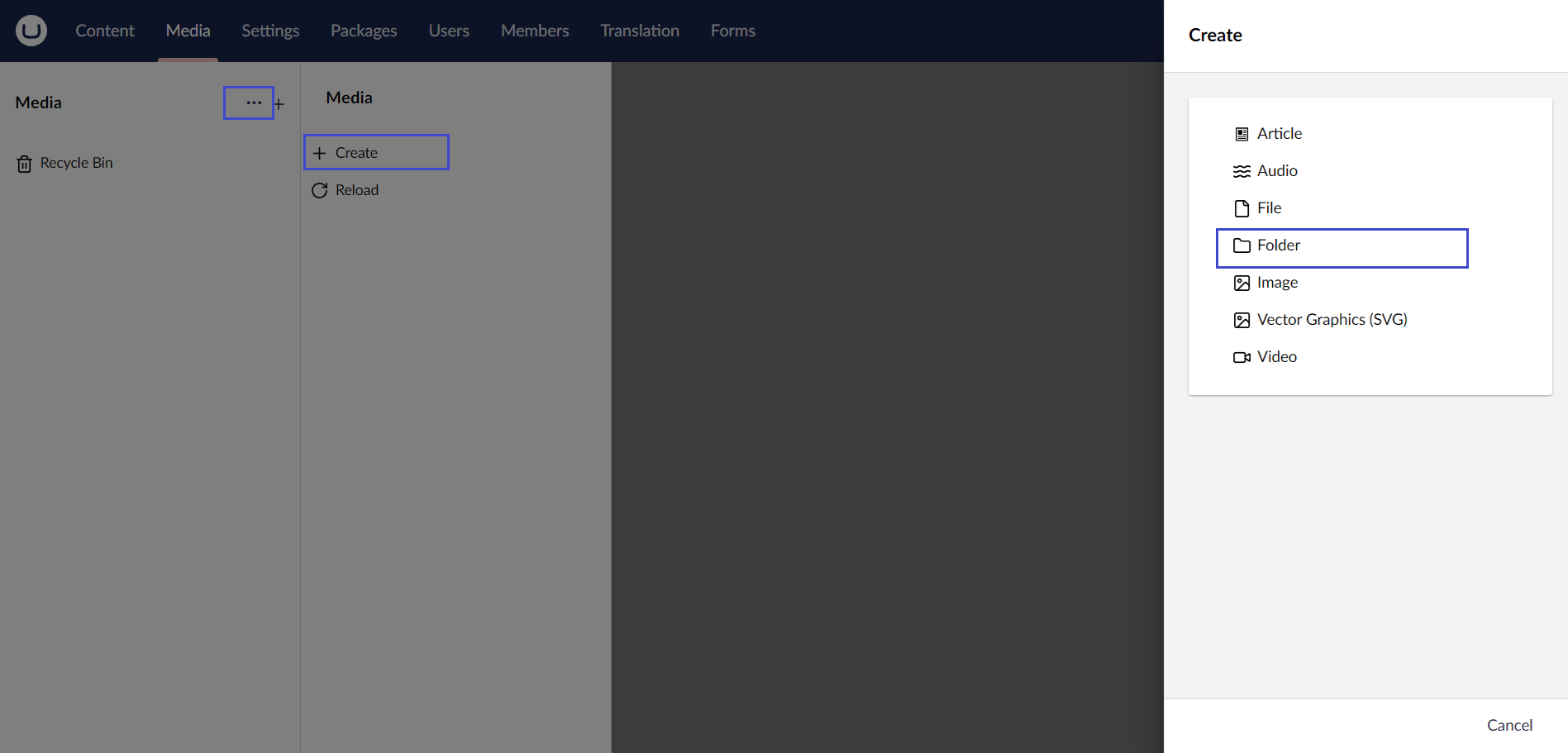
Task: Go to the Users section
Action: point(448,31)
